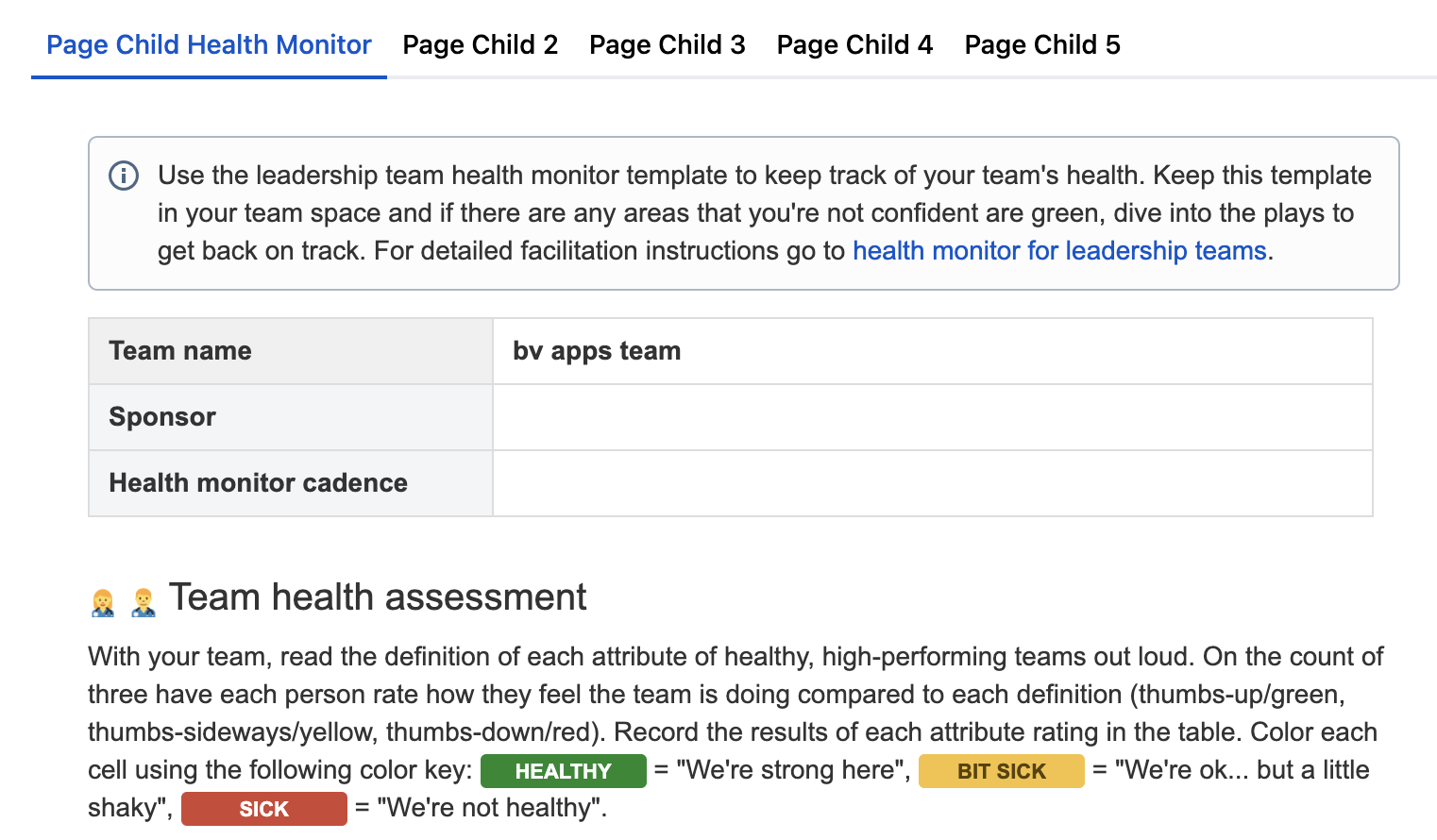Screen dimensions: 1437x840
Task: Click the info panel instruction text
Action: (x=755, y=213)
